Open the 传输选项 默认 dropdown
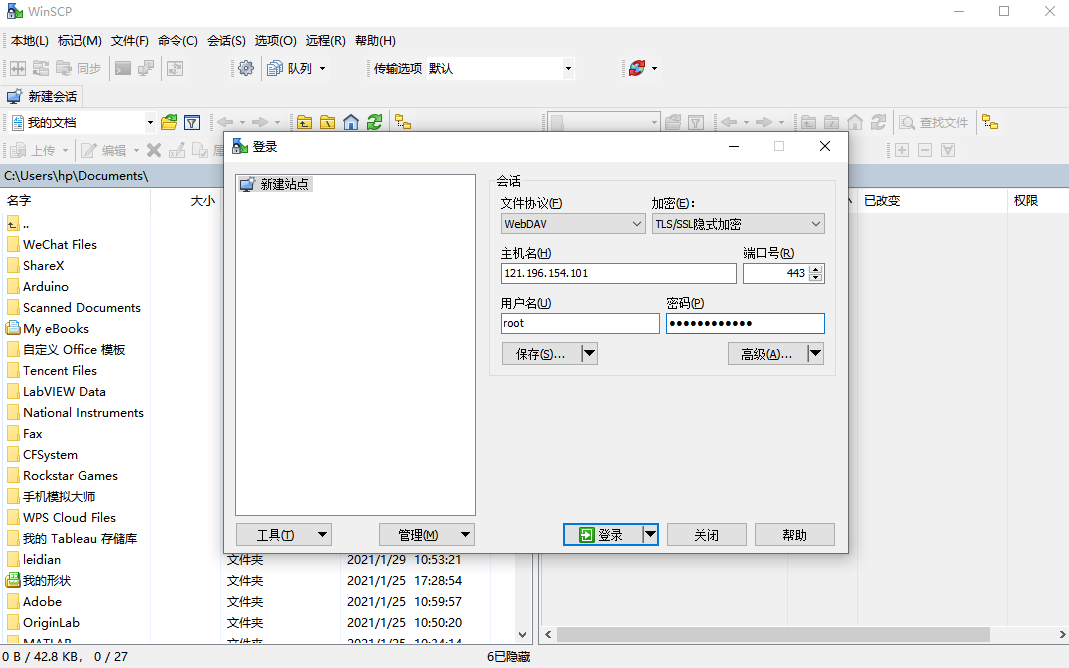 (568, 69)
